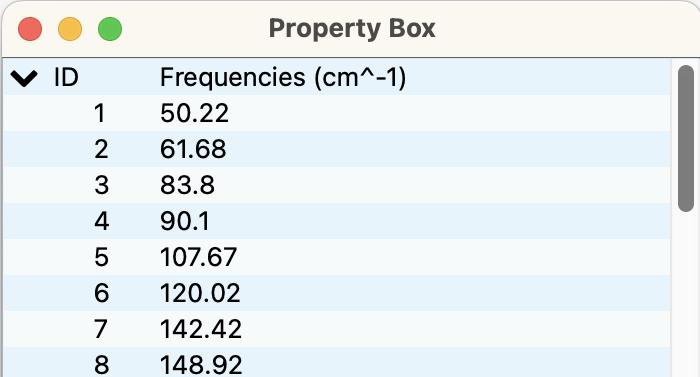Close the Property Box window
This screenshot has width=700, height=377.
click(30, 29)
